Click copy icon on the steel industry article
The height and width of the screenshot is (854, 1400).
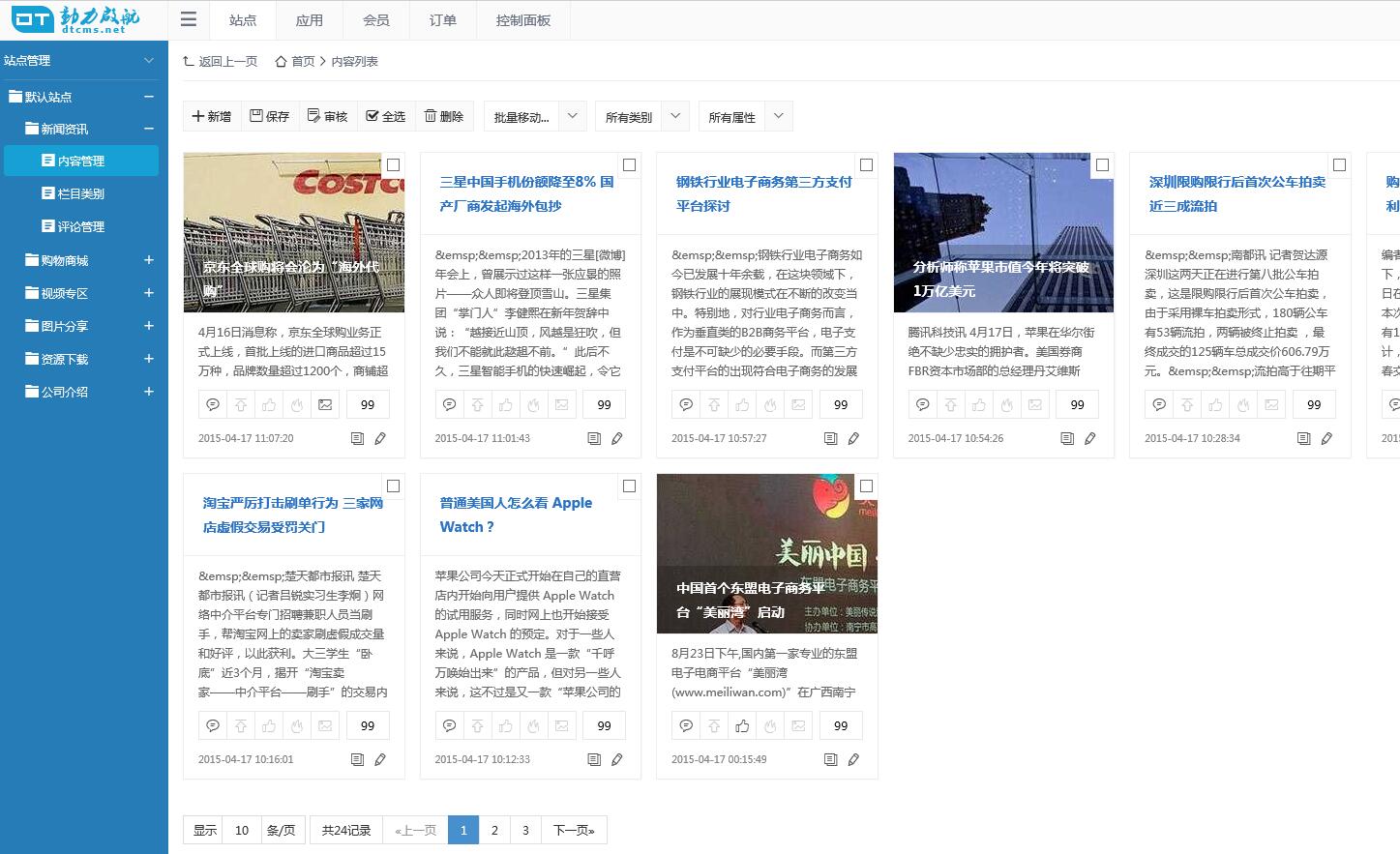click(830, 438)
